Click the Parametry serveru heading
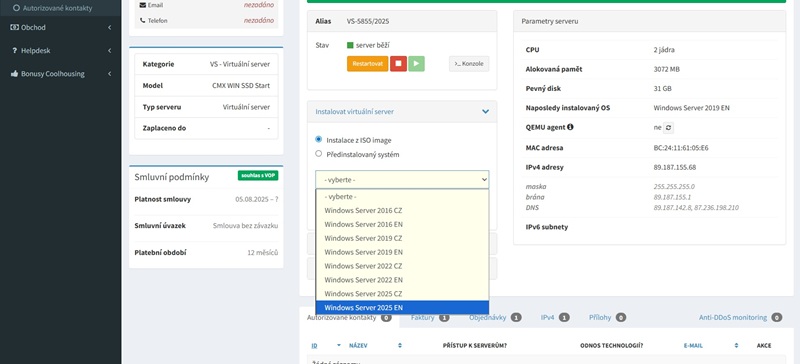The width and height of the screenshot is (800, 364). coord(549,21)
